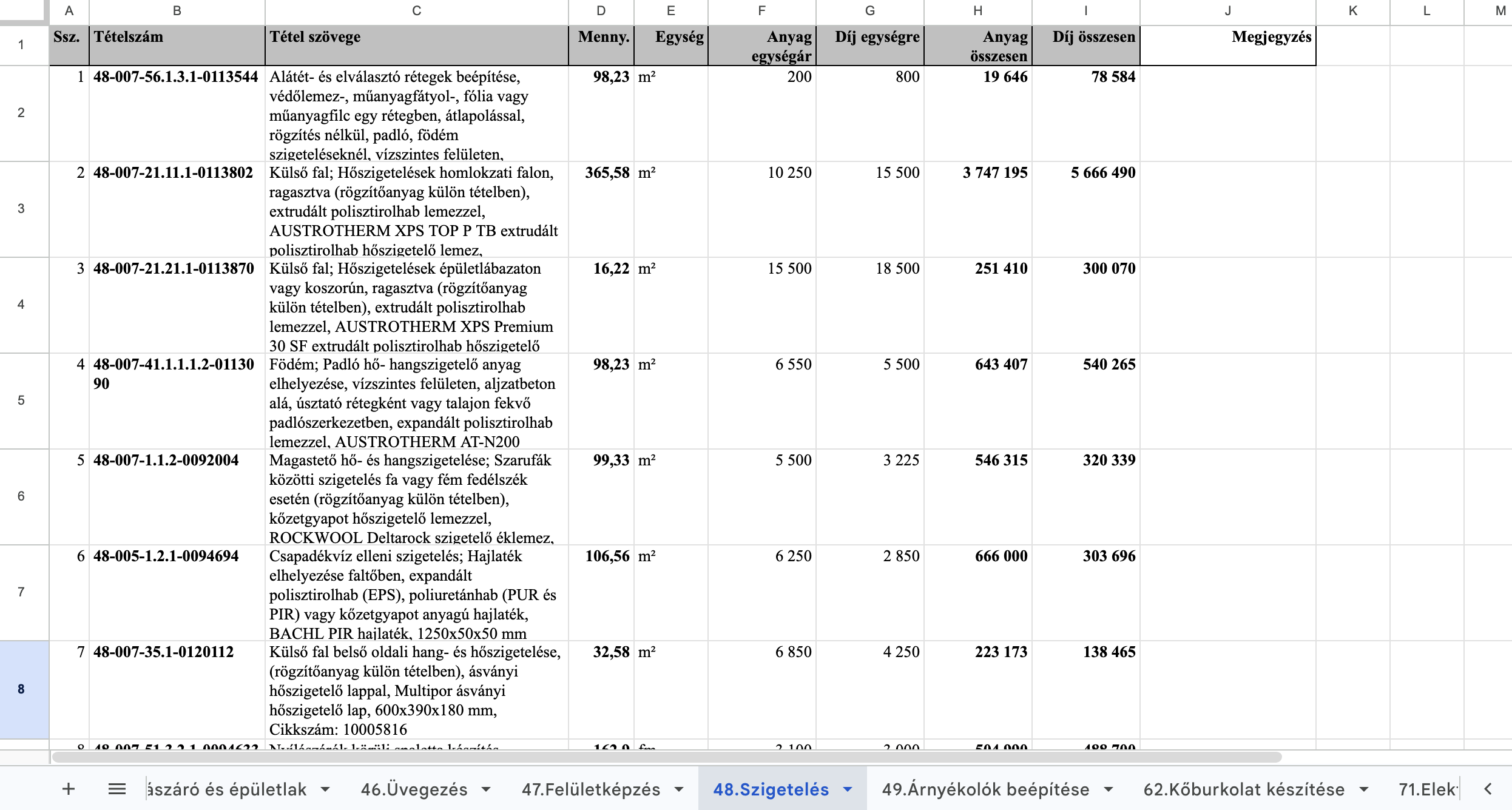Click the quantity cell 365,58
The image size is (1512, 810).
point(601,209)
